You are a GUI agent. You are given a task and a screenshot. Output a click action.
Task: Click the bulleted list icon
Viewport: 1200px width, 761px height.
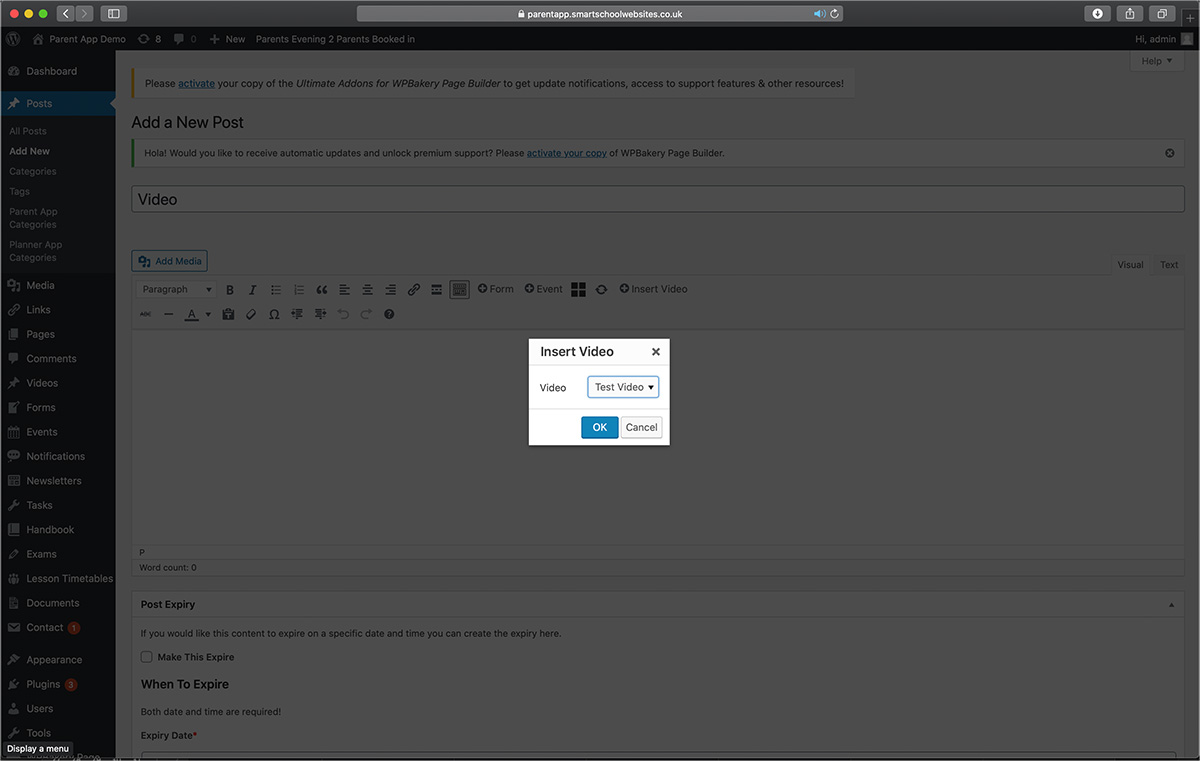coord(276,290)
